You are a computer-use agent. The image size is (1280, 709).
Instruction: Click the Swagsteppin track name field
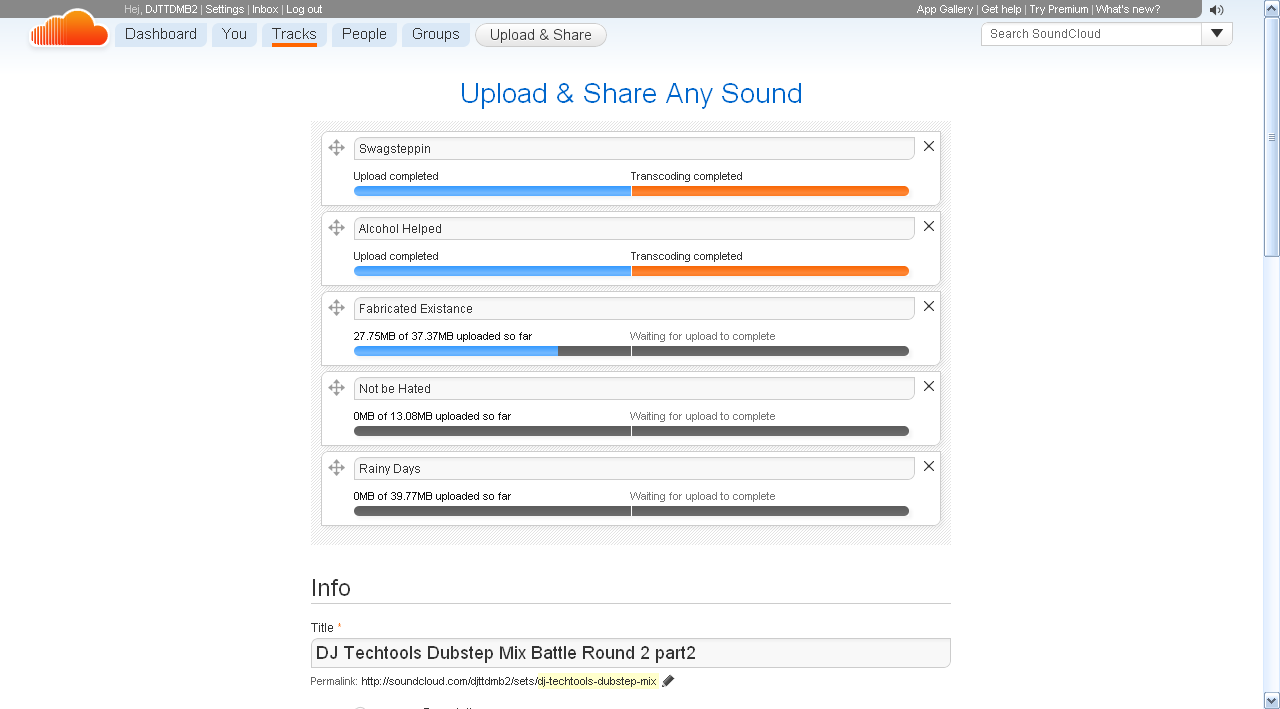(x=634, y=148)
